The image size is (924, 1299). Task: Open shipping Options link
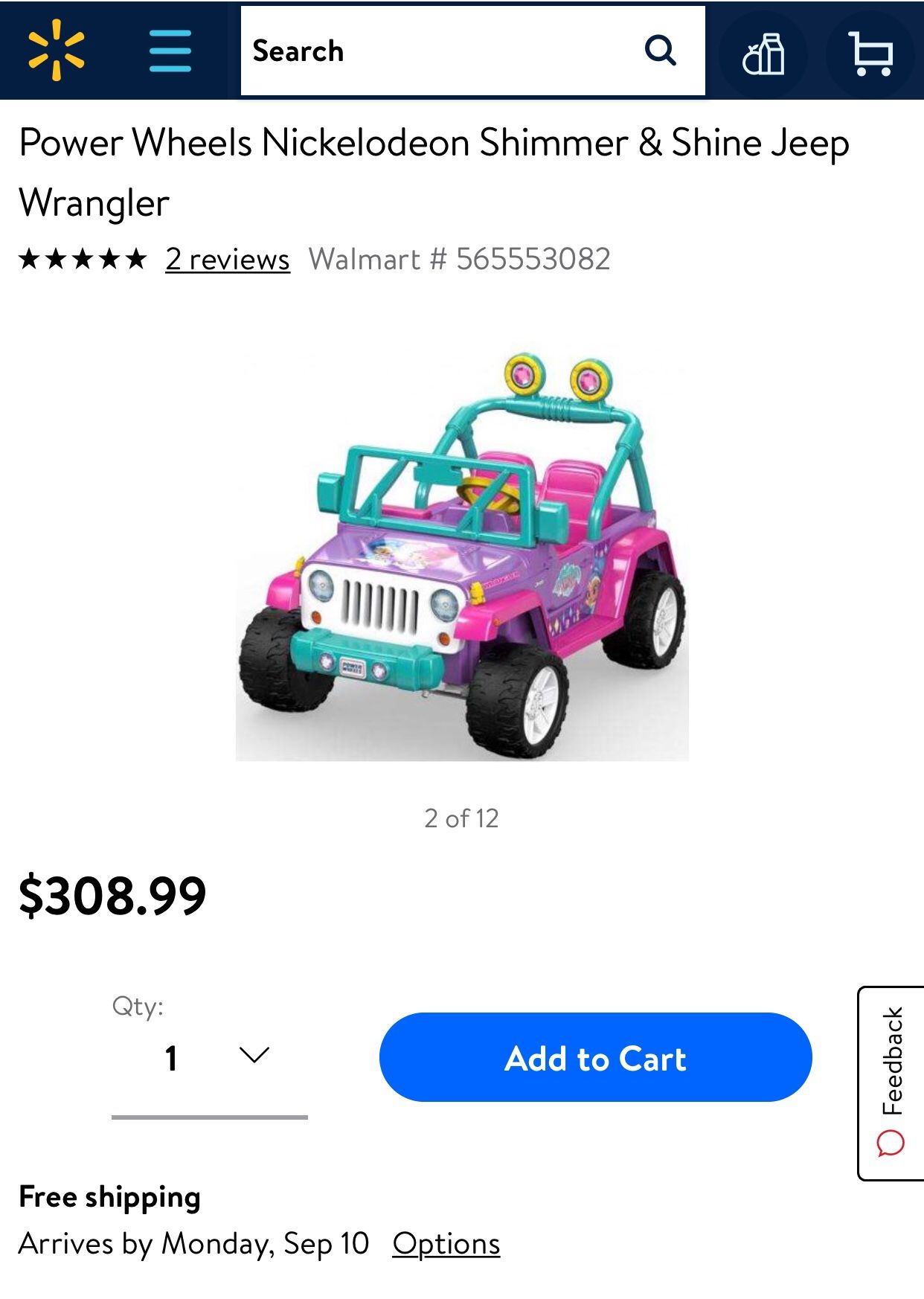[x=446, y=1244]
